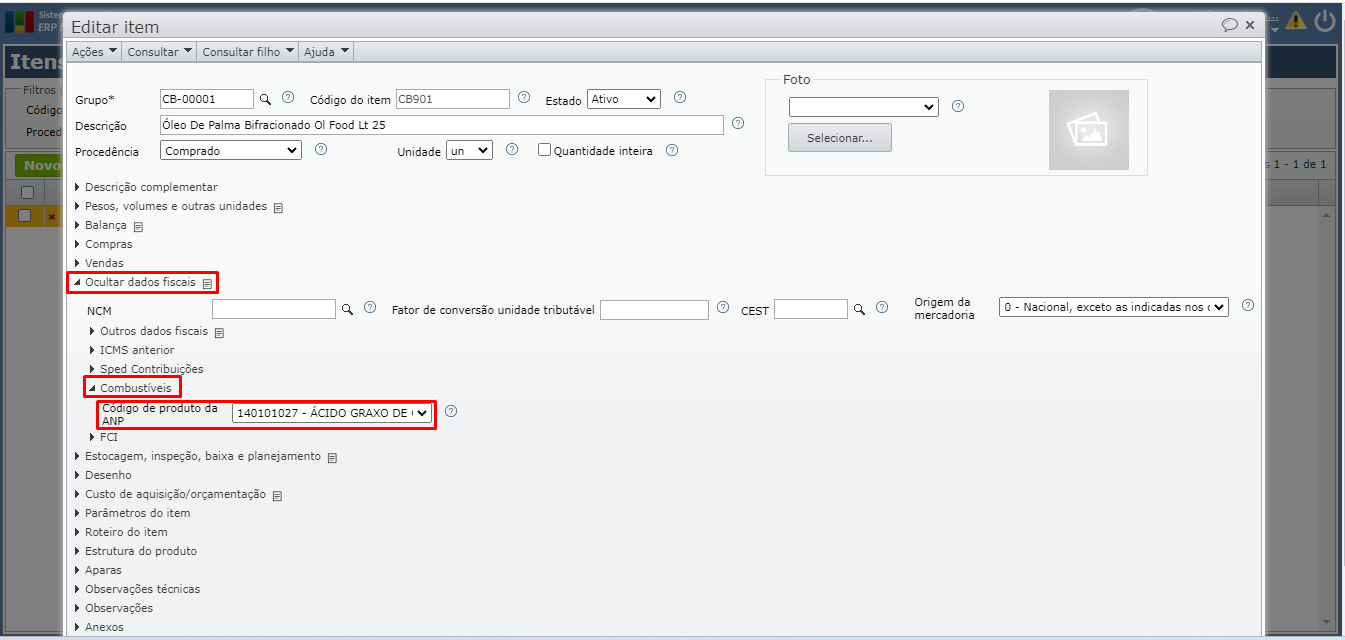
Task: Open help icon next to Procedência dropdown
Action: [x=321, y=149]
